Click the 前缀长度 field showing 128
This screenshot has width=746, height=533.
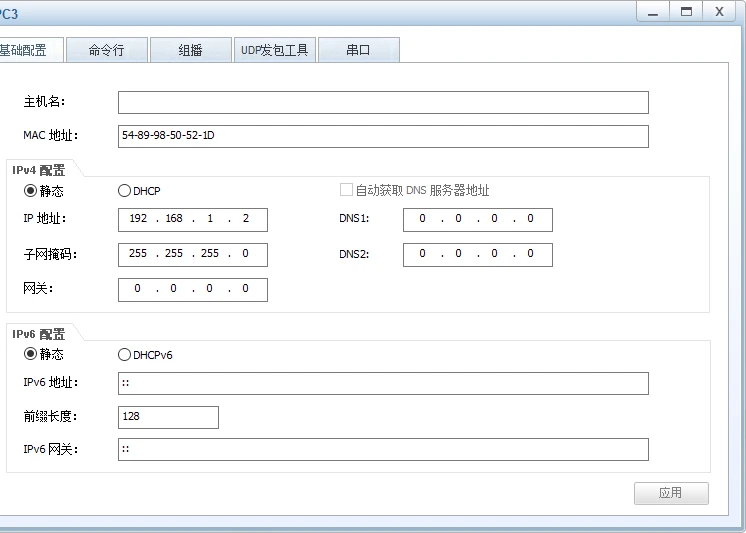tap(168, 417)
